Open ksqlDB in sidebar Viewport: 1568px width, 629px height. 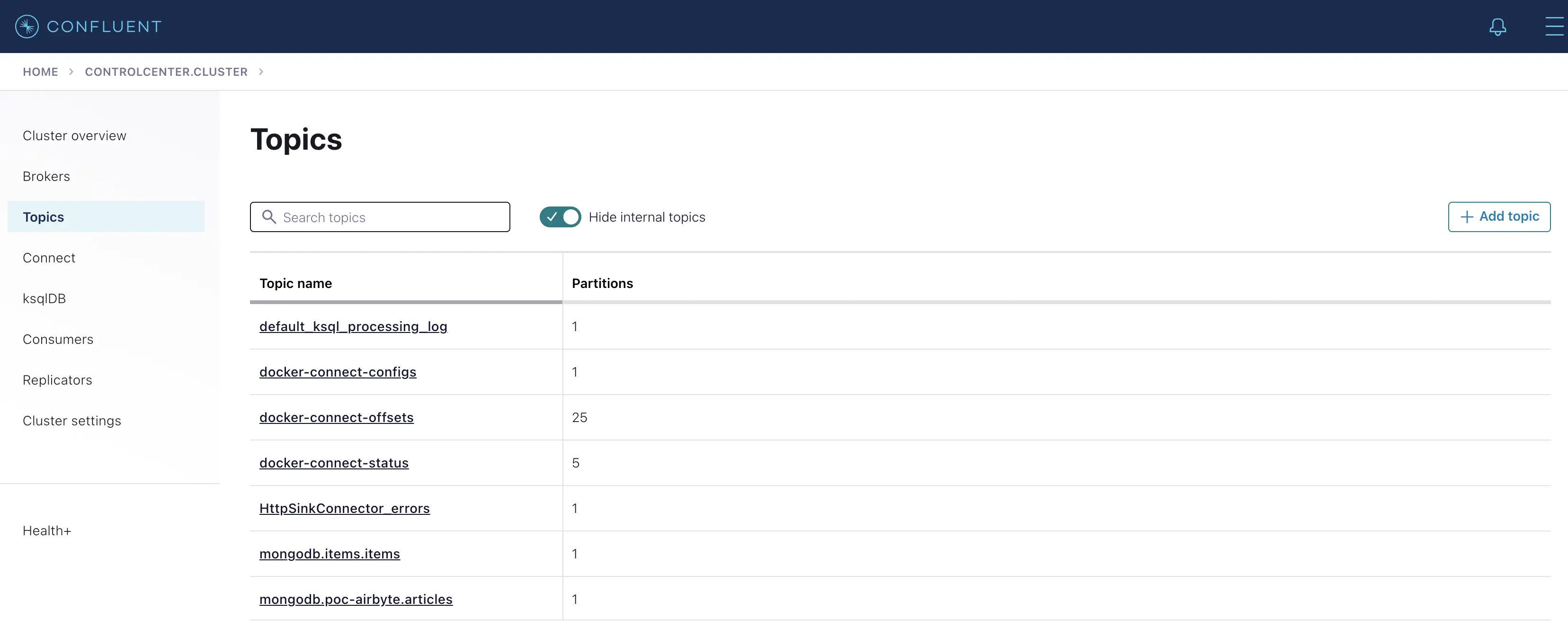coord(44,299)
